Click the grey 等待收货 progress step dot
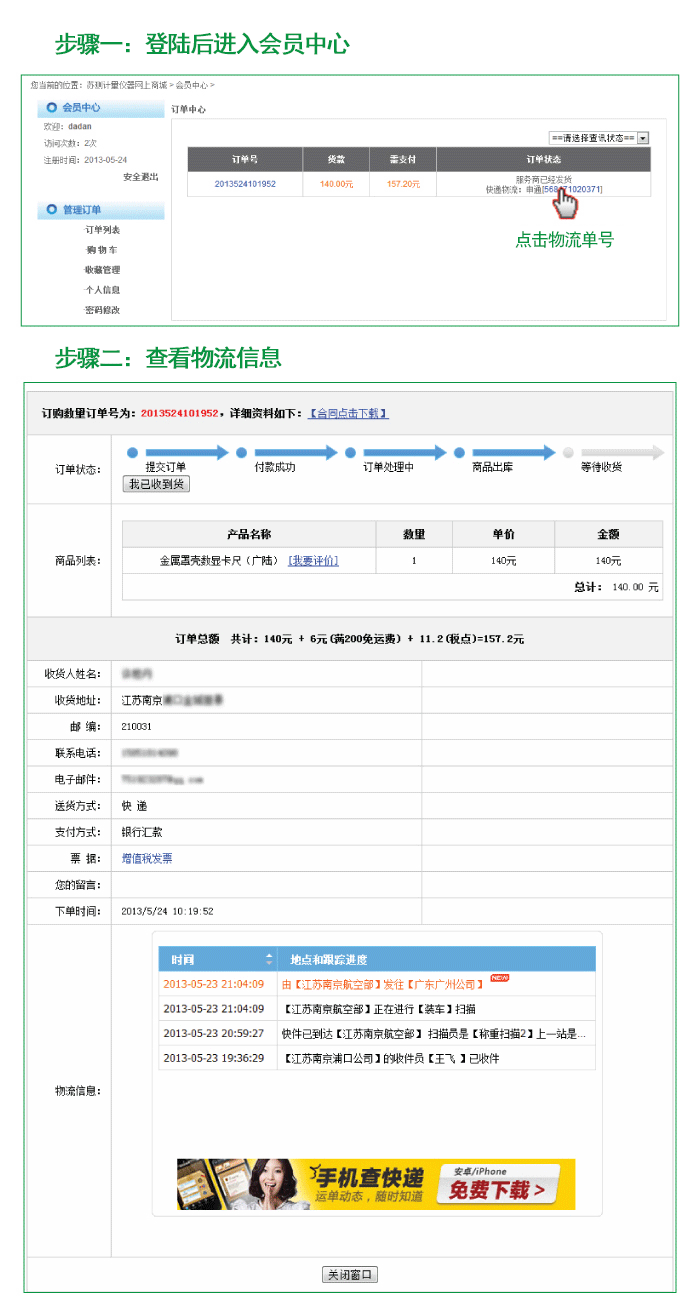The width and height of the screenshot is (700, 1315). click(568, 452)
